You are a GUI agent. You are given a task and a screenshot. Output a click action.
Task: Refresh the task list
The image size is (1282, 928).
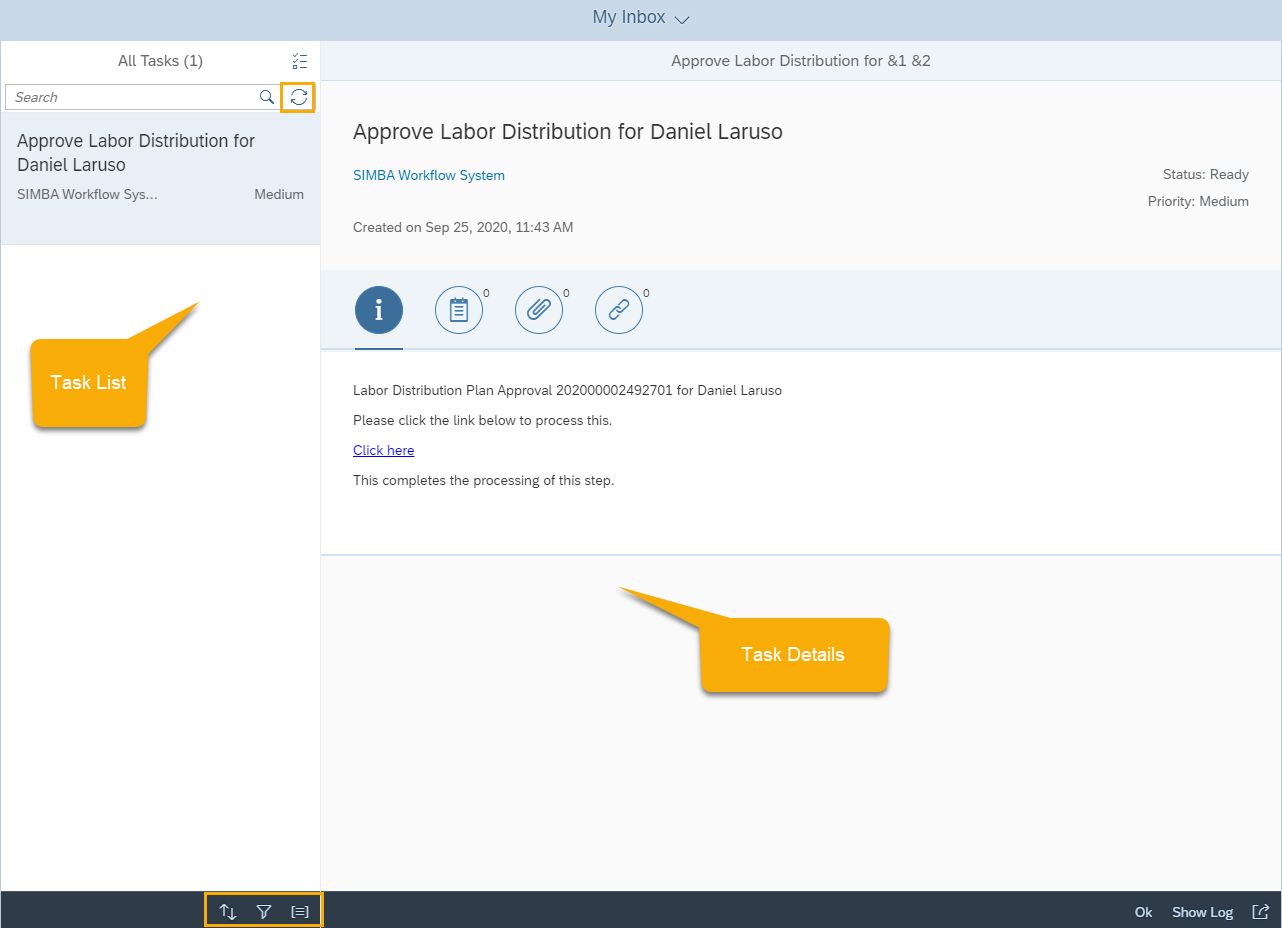pyautogui.click(x=297, y=97)
